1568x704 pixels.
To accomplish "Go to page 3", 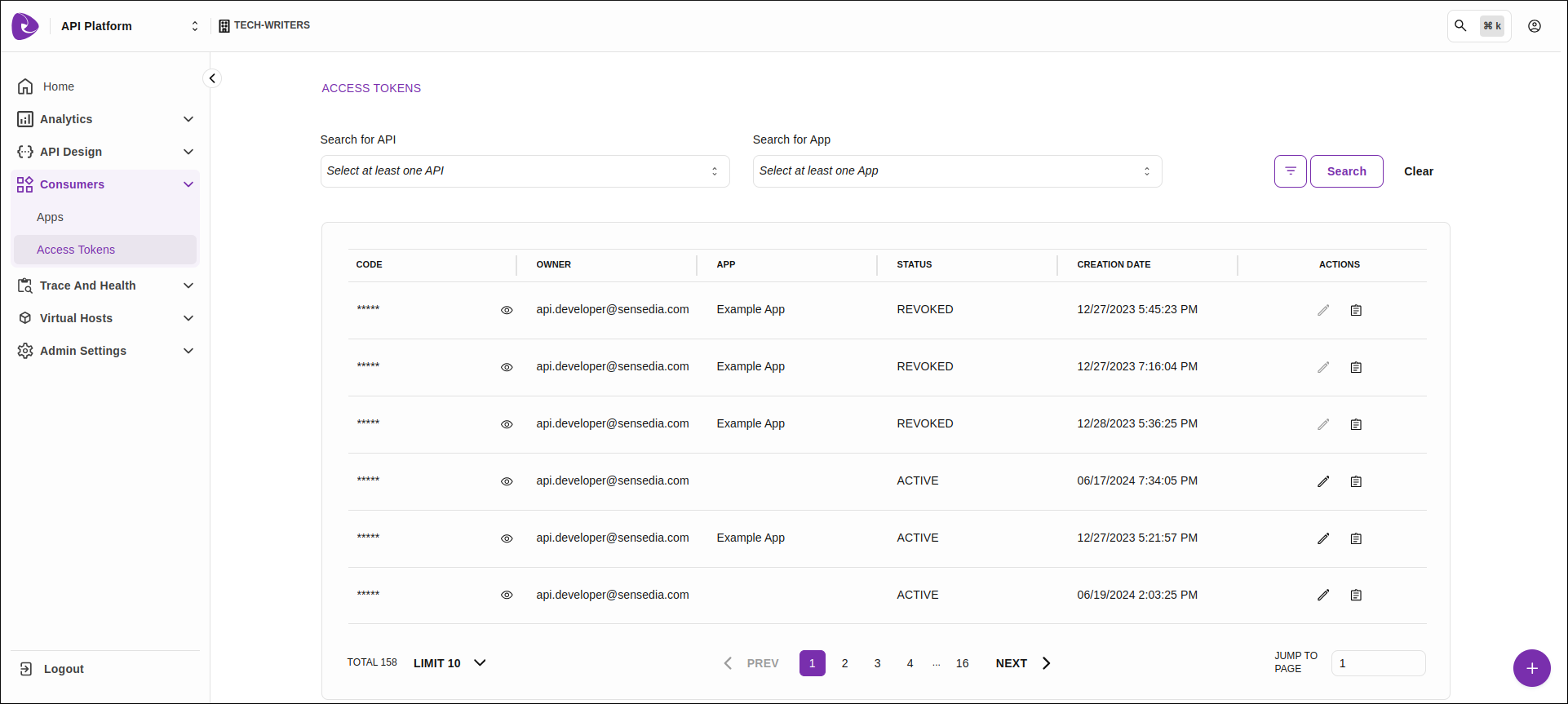I will [x=877, y=663].
